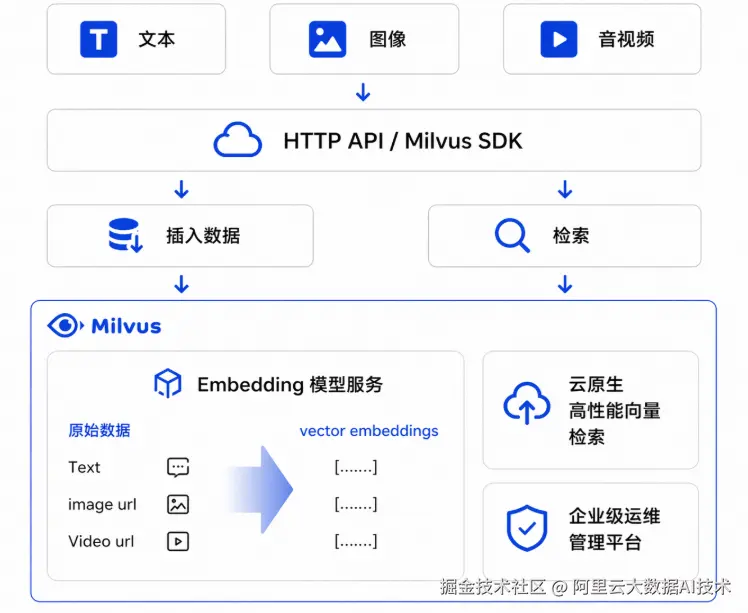Click the chat bubble icon in Text row
The width and height of the screenshot is (748, 613).
178,468
